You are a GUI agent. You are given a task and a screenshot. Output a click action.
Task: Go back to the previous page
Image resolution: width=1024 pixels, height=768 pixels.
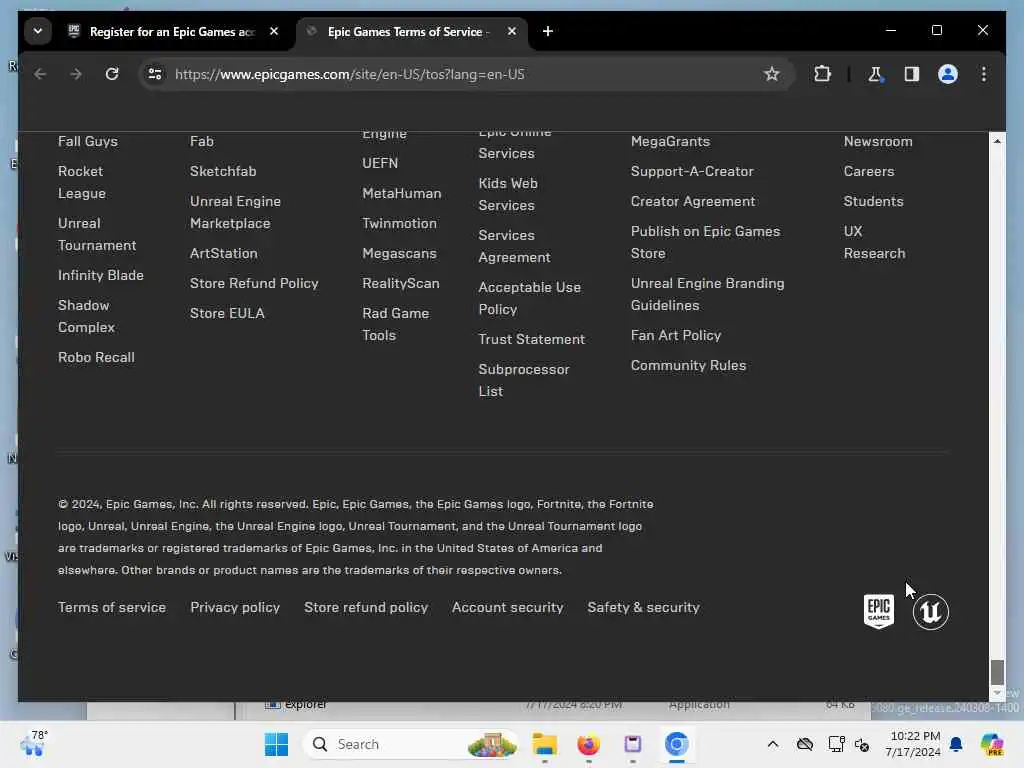(40, 74)
